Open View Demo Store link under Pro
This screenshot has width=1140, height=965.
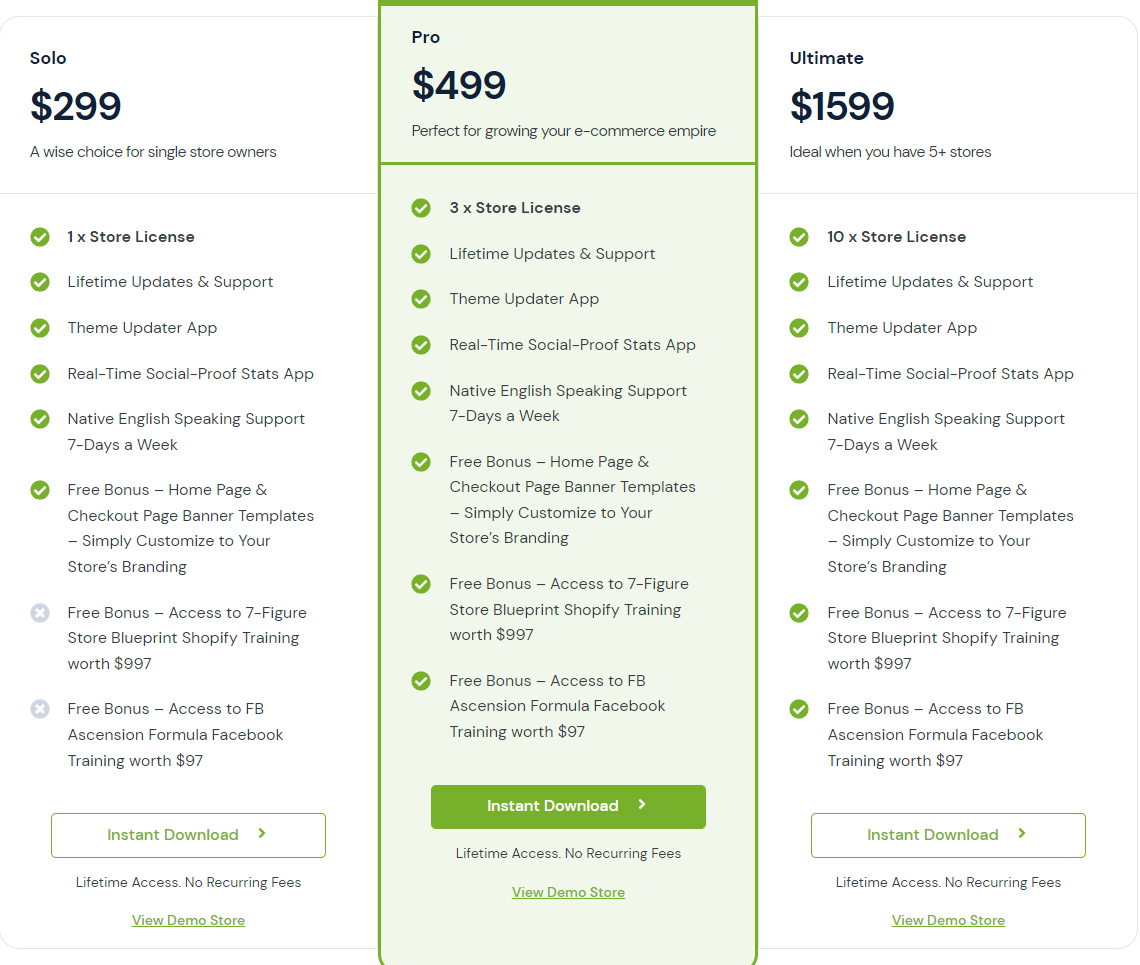568,892
